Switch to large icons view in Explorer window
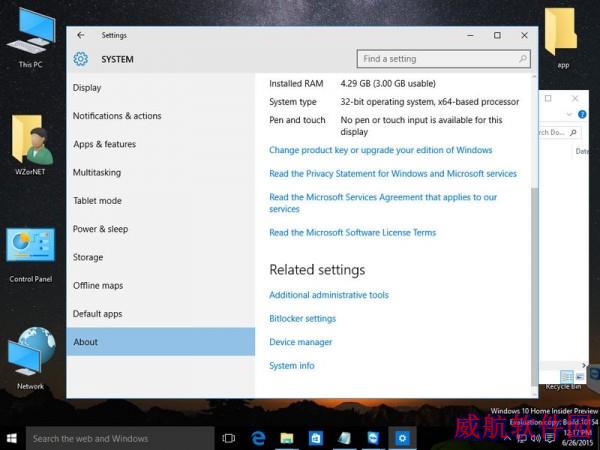The width and height of the screenshot is (600, 450). click(x=580, y=377)
